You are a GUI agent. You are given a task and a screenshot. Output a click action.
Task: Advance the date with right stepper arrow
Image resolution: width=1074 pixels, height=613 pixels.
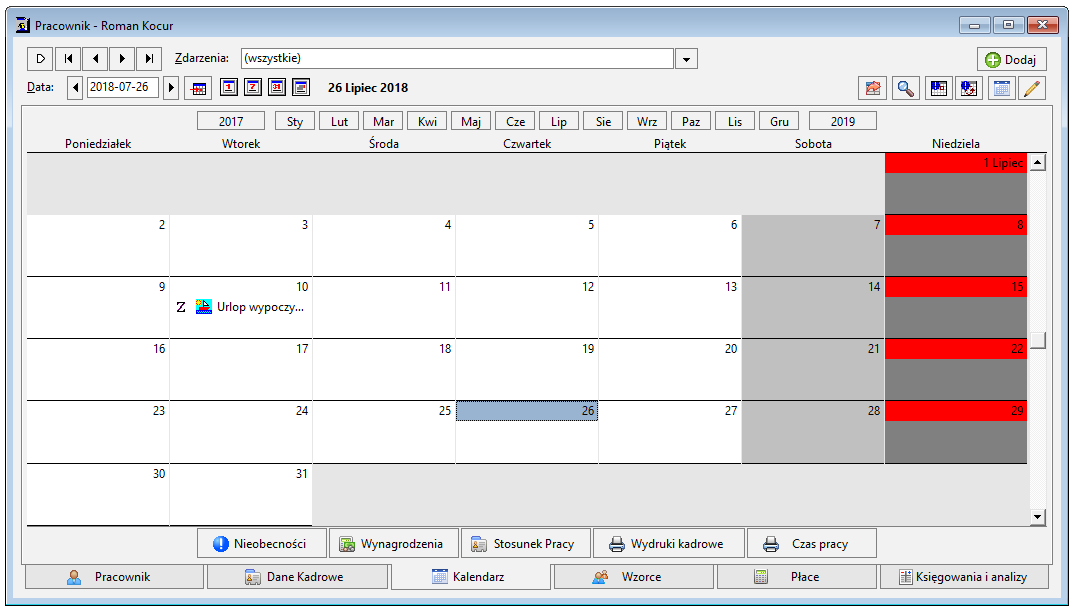click(171, 88)
